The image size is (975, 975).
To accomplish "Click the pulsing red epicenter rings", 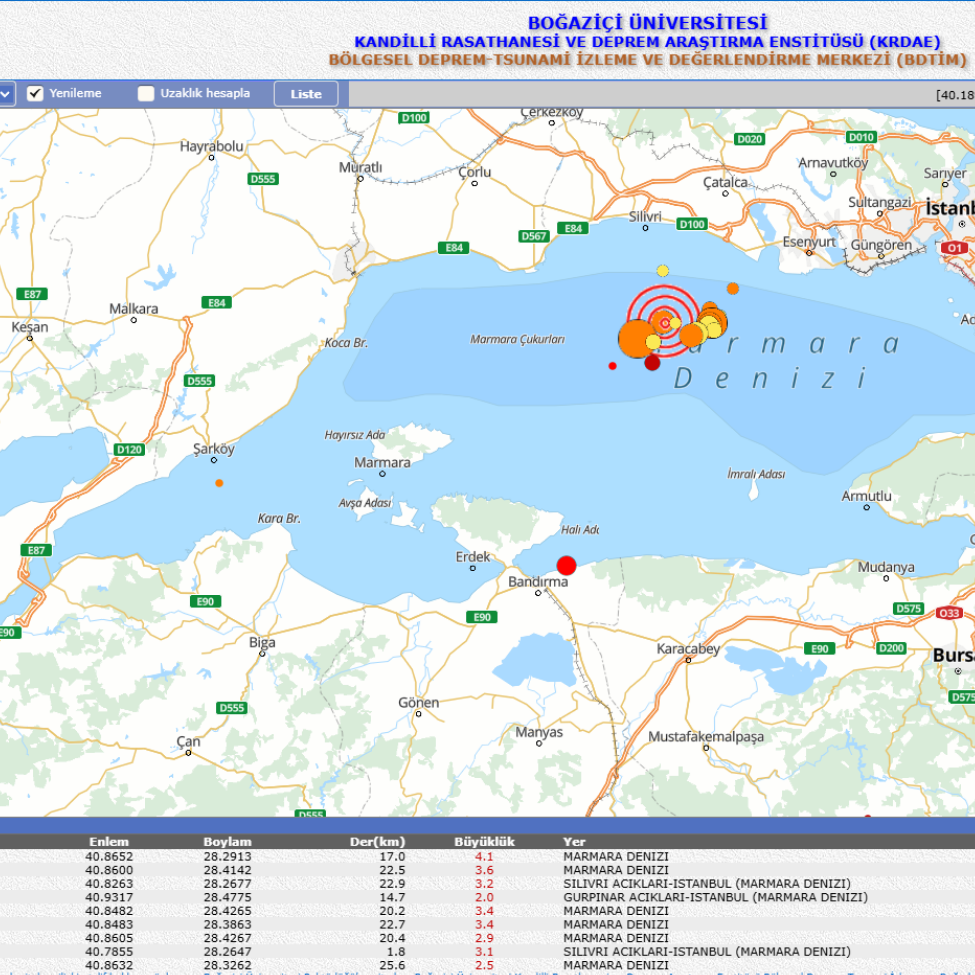I will 665,322.
